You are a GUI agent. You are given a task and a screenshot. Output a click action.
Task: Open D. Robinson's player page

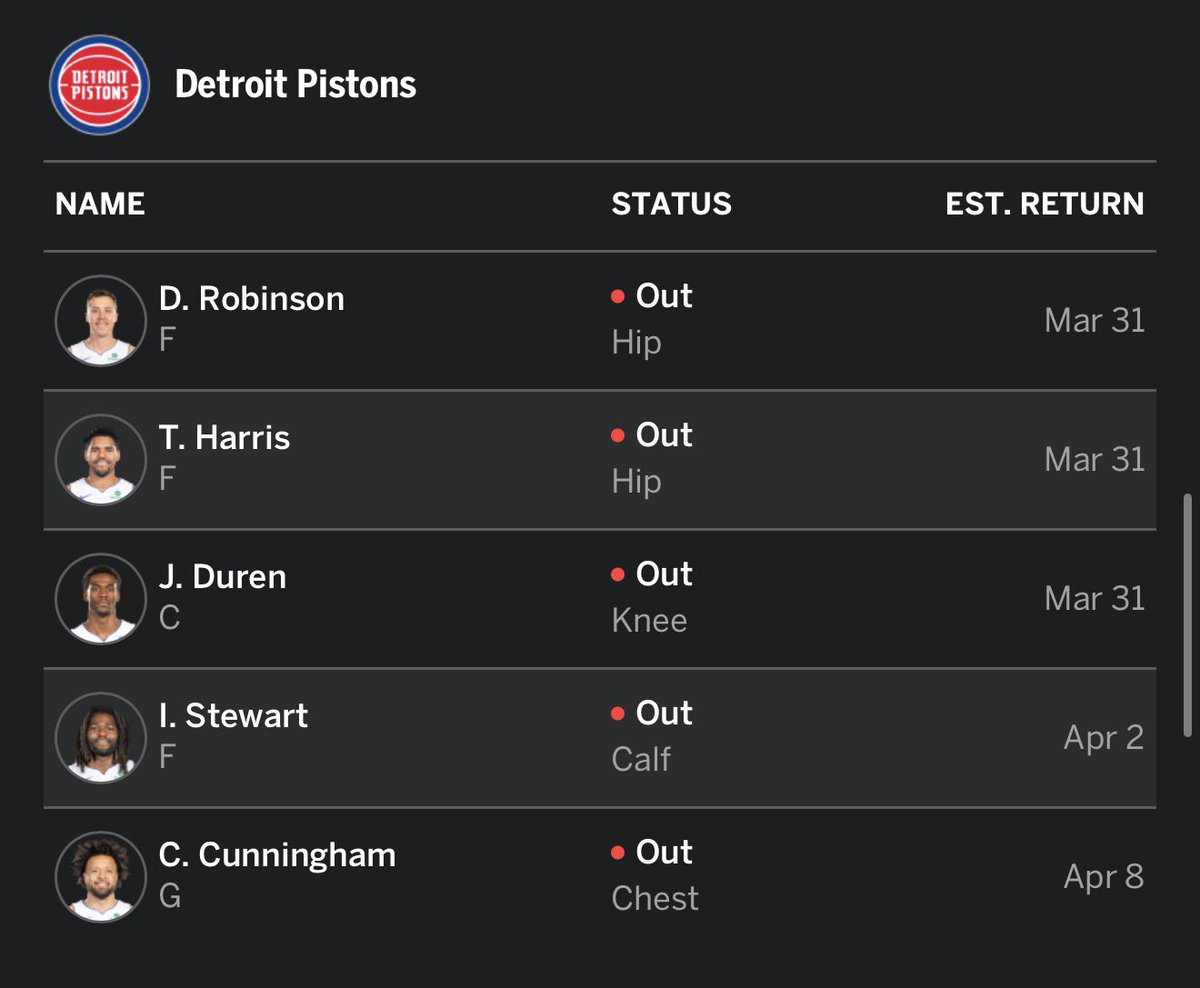(x=252, y=298)
